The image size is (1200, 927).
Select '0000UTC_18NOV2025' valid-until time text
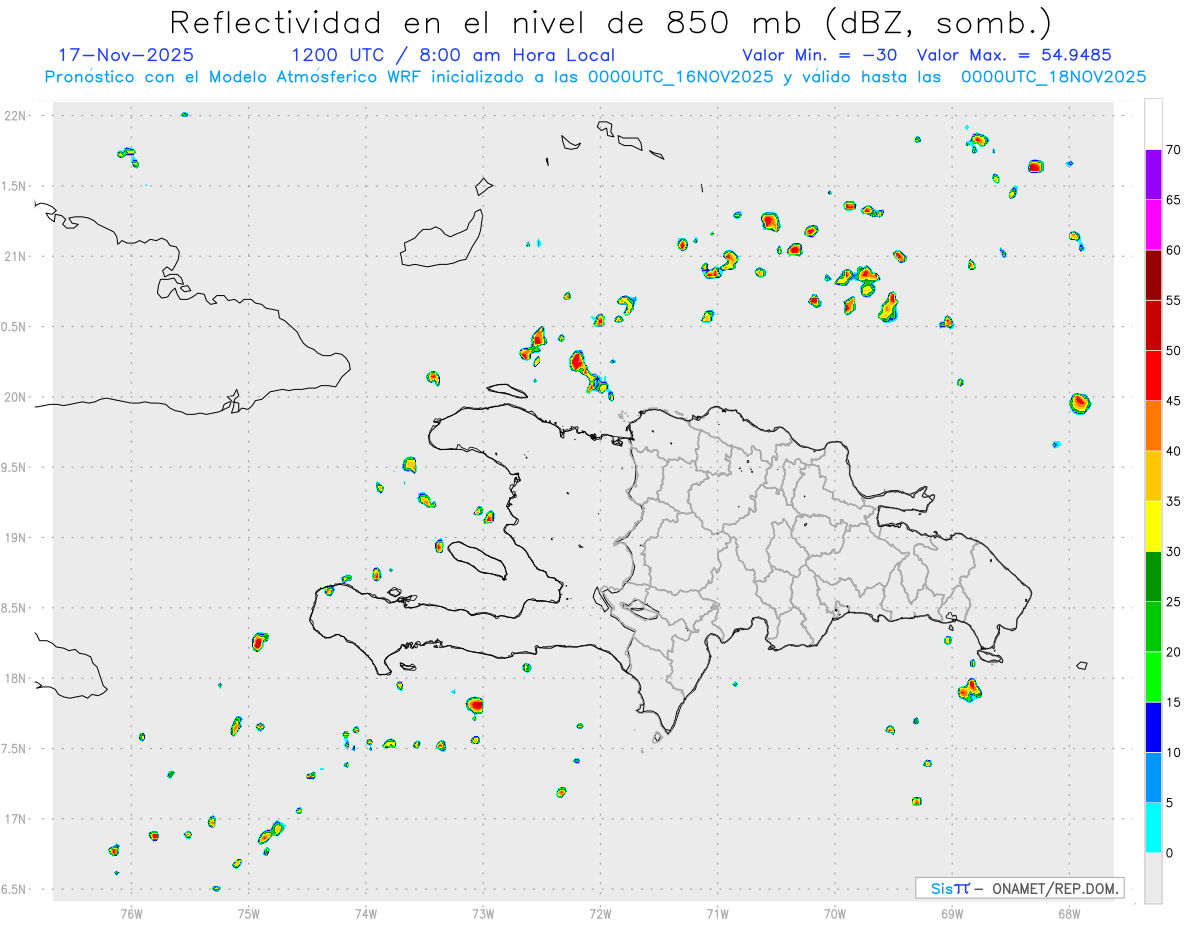(1053, 77)
